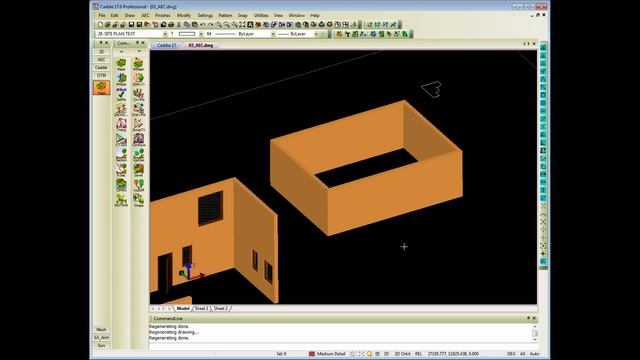
Task: Open the Finishes menu
Action: (x=163, y=16)
